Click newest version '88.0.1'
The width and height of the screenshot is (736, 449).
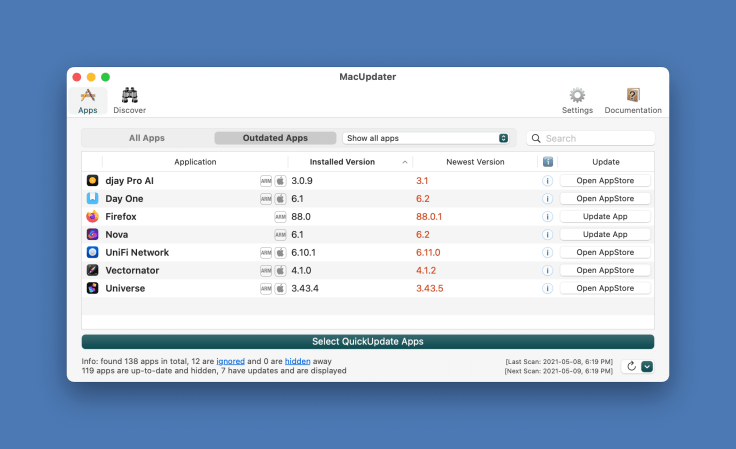tap(429, 216)
